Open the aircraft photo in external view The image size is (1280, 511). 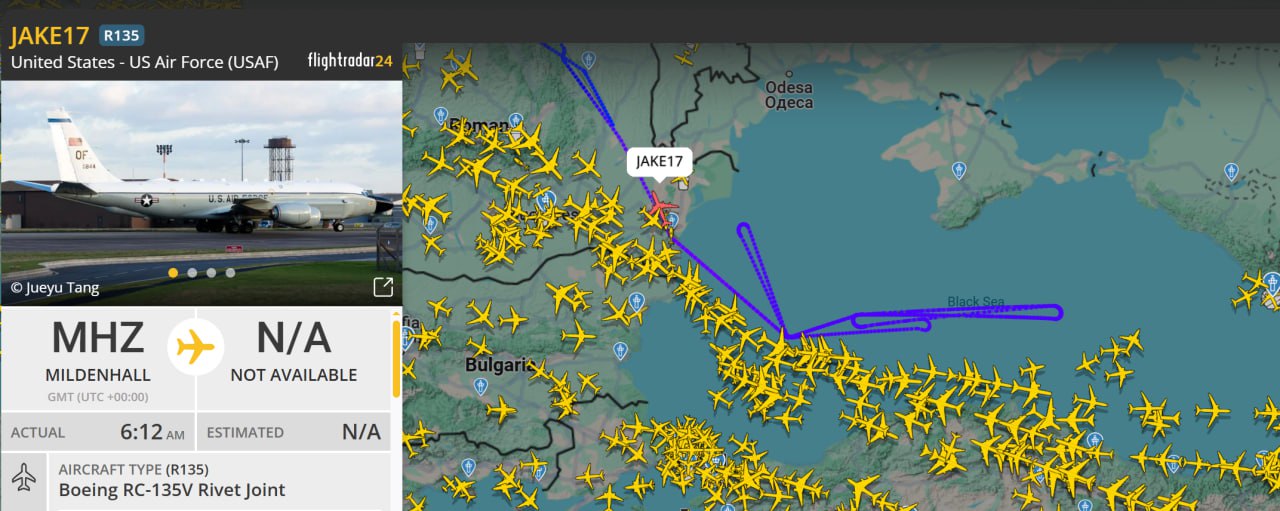382,288
